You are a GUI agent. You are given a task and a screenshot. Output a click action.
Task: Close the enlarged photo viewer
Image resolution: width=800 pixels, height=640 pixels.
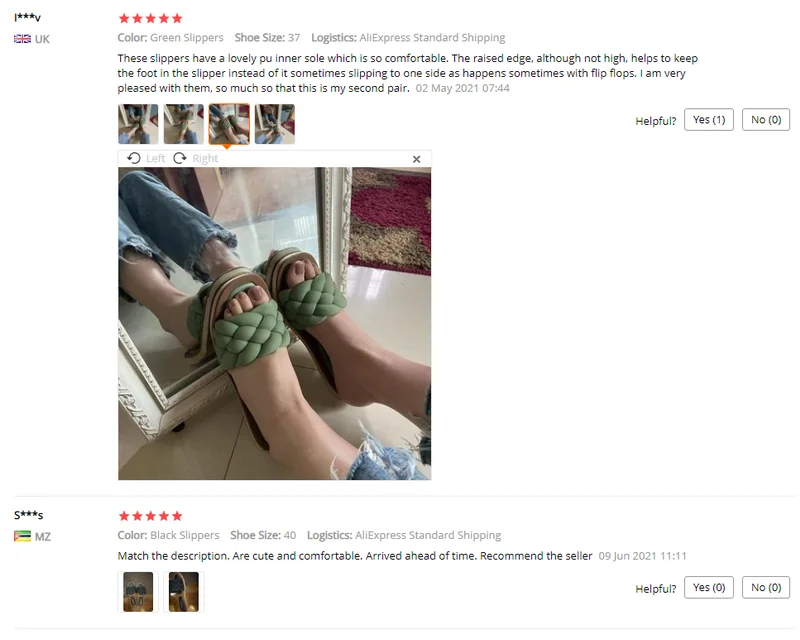coord(416,159)
